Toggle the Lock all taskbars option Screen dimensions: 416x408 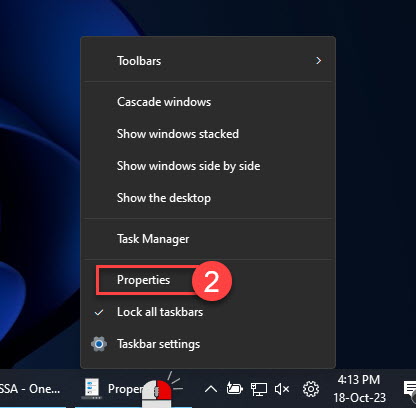[x=208, y=312]
